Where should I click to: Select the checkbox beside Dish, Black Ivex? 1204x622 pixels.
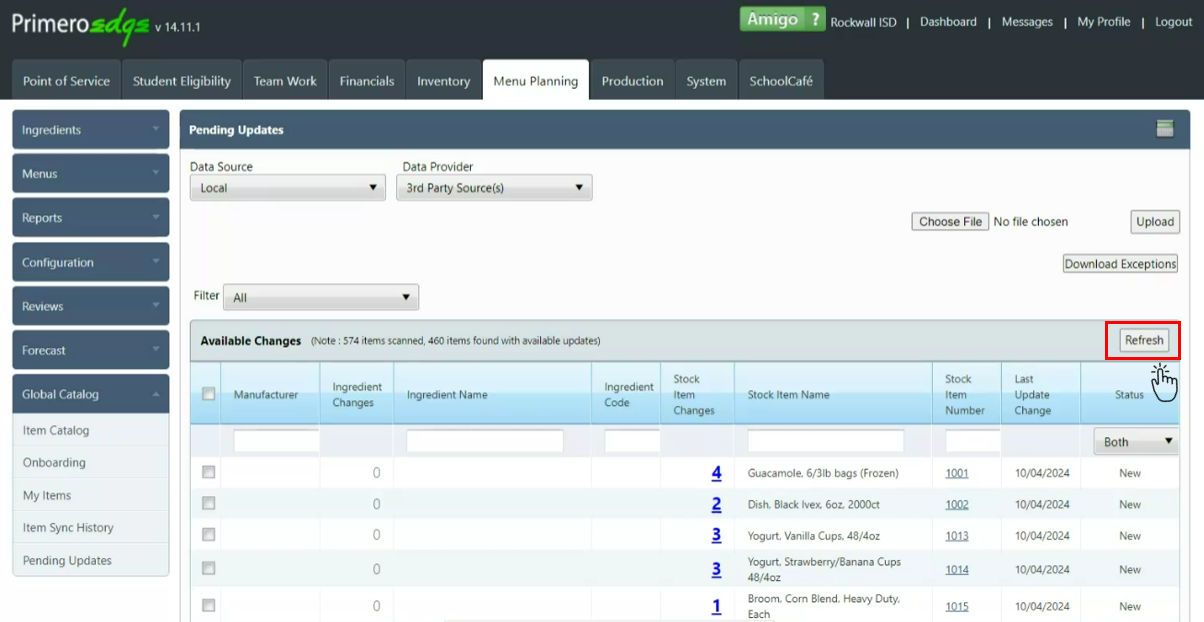tap(208, 504)
